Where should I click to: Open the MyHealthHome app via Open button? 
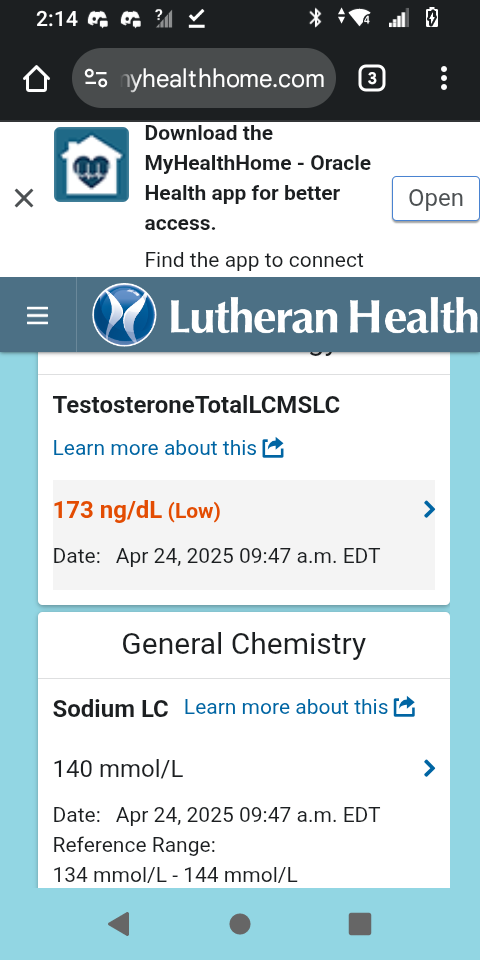435,198
